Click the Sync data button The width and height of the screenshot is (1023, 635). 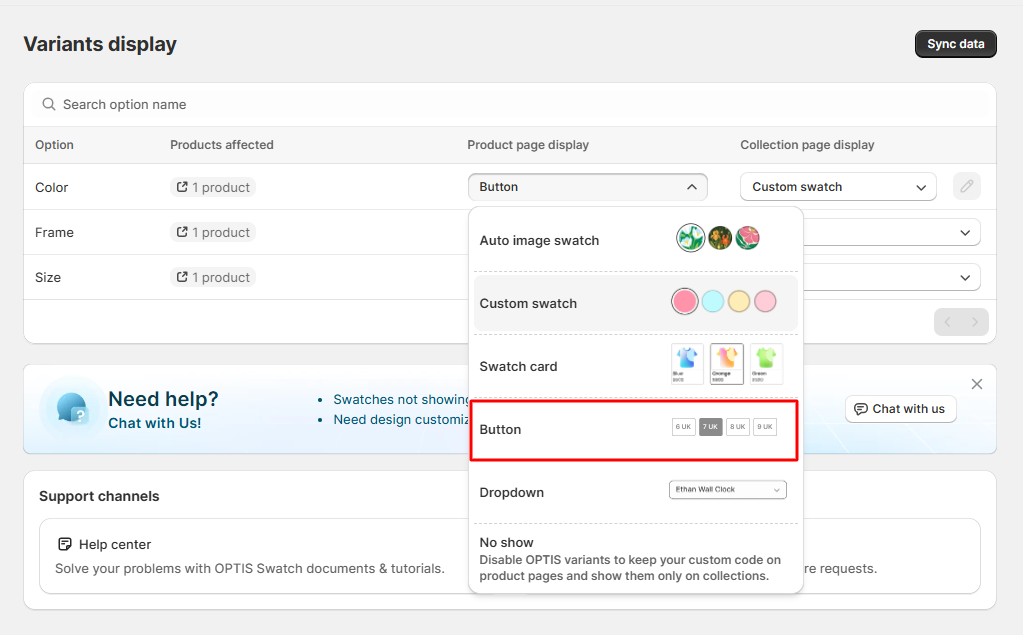[955, 44]
